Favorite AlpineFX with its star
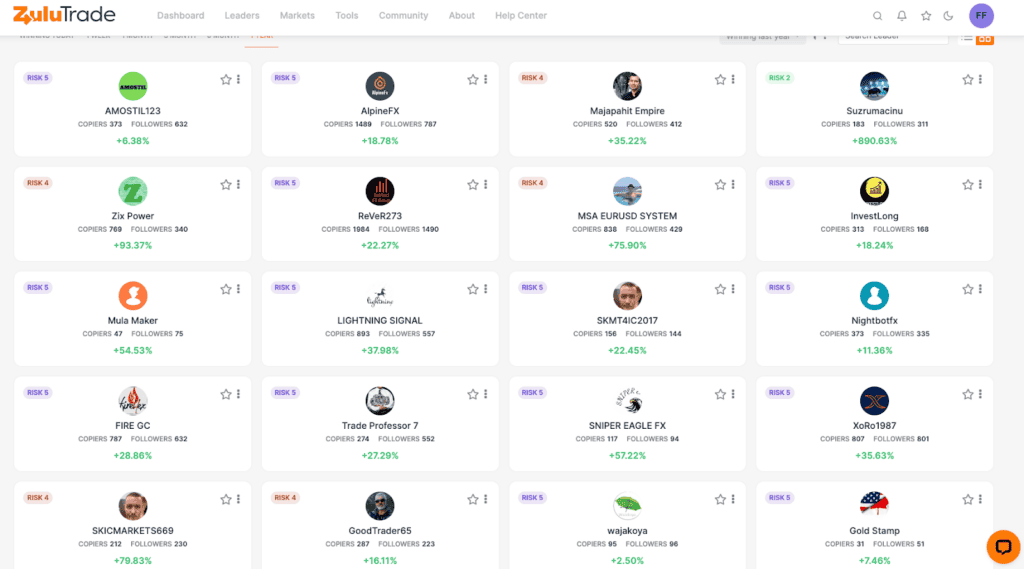This screenshot has width=1024, height=569. 473,80
